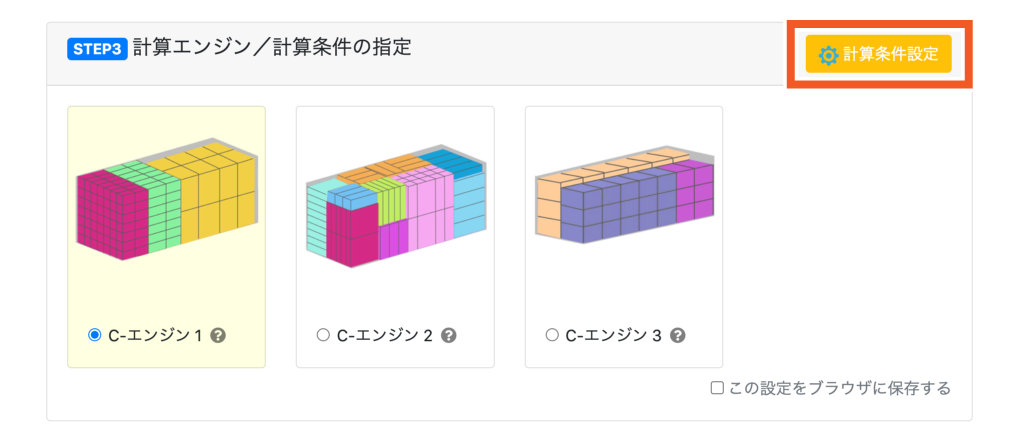The width and height of the screenshot is (1015, 442).
Task: Click the C-エンジン 3 container illustration
Action: [x=625, y=195]
